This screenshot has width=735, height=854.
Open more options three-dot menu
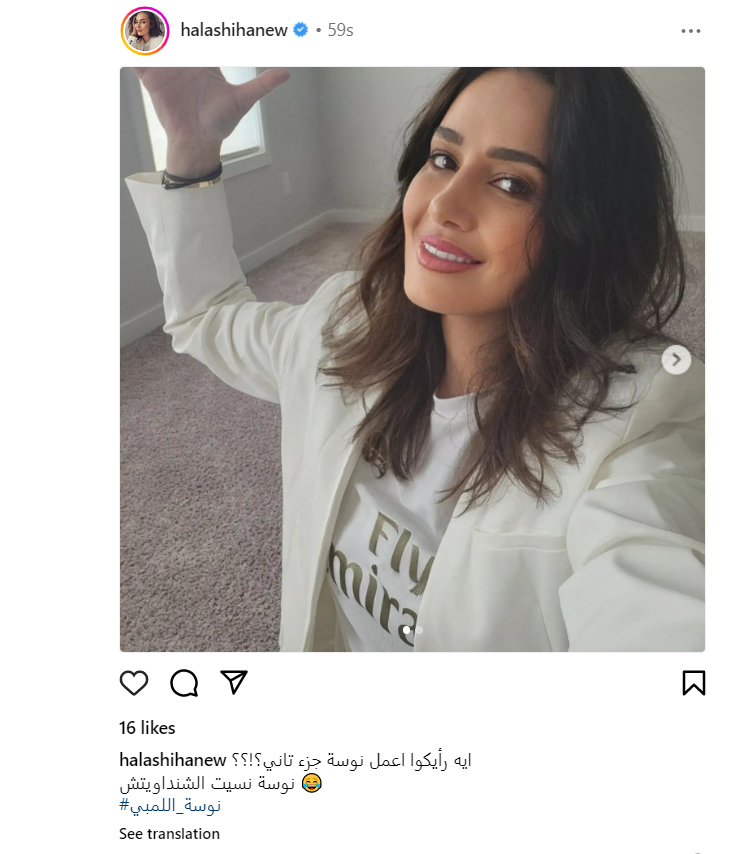click(691, 31)
